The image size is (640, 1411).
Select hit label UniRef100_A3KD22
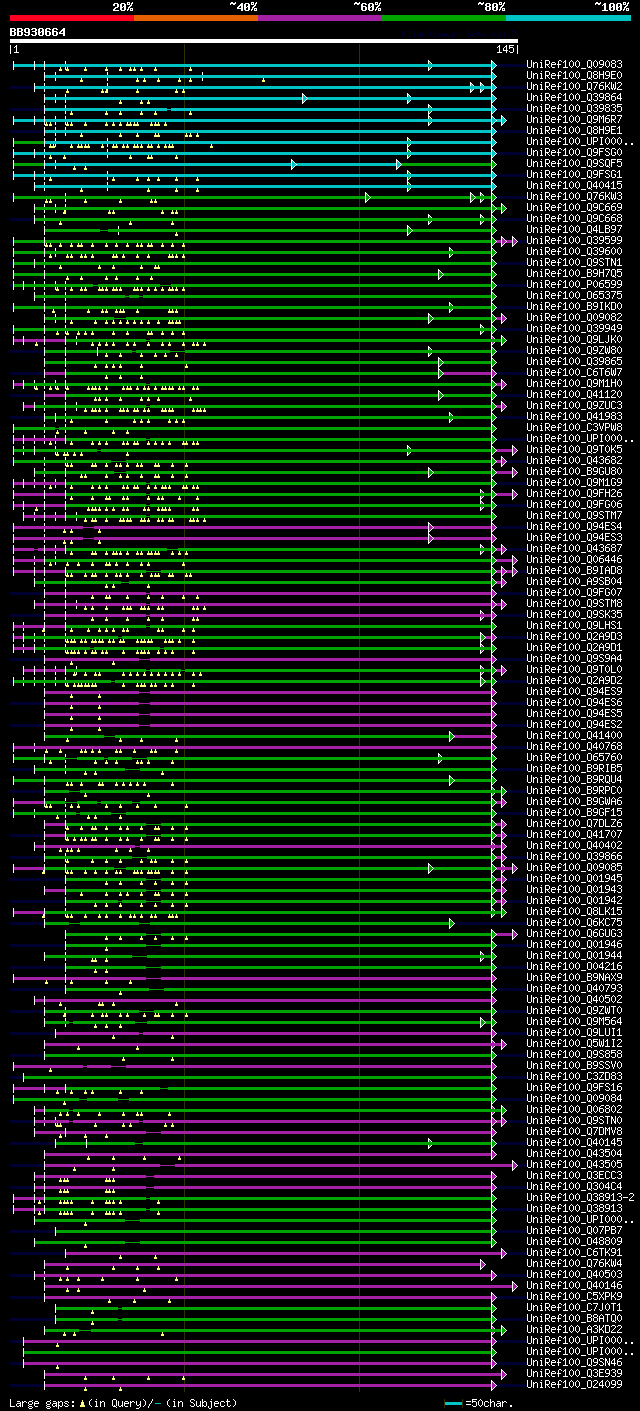point(574,1329)
